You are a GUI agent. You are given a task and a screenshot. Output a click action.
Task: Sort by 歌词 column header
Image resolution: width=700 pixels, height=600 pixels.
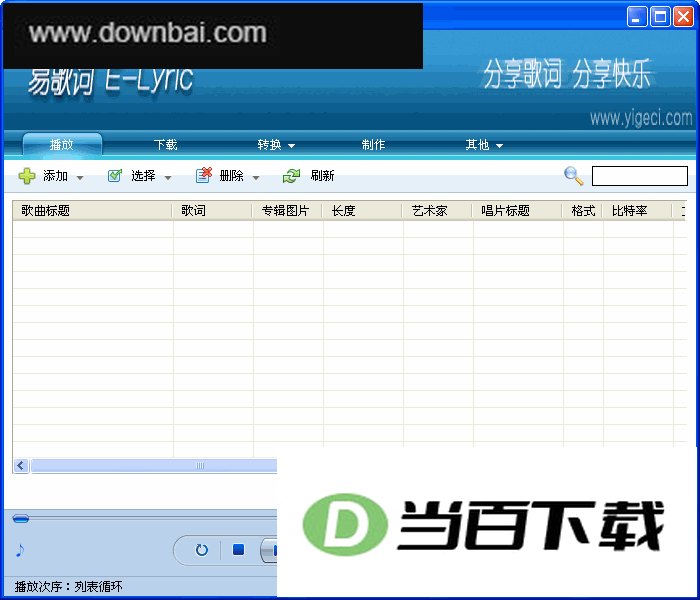[212, 210]
